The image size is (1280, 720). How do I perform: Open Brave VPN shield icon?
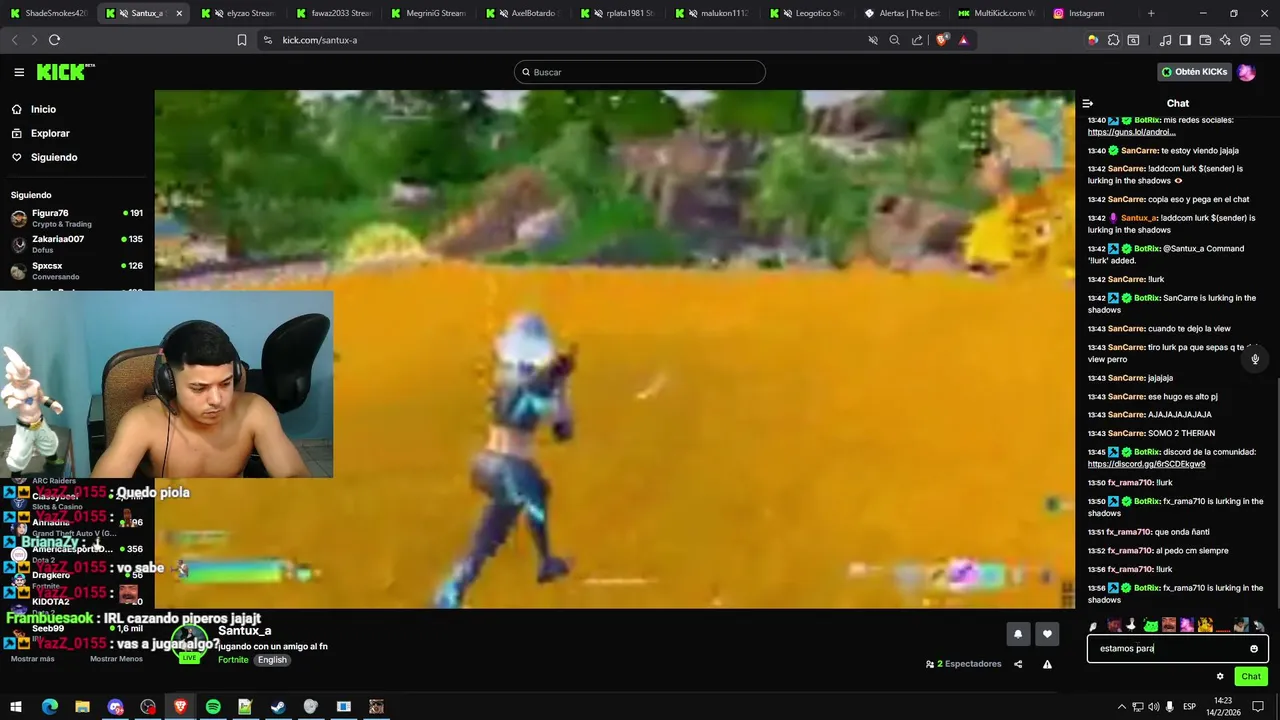(1245, 40)
